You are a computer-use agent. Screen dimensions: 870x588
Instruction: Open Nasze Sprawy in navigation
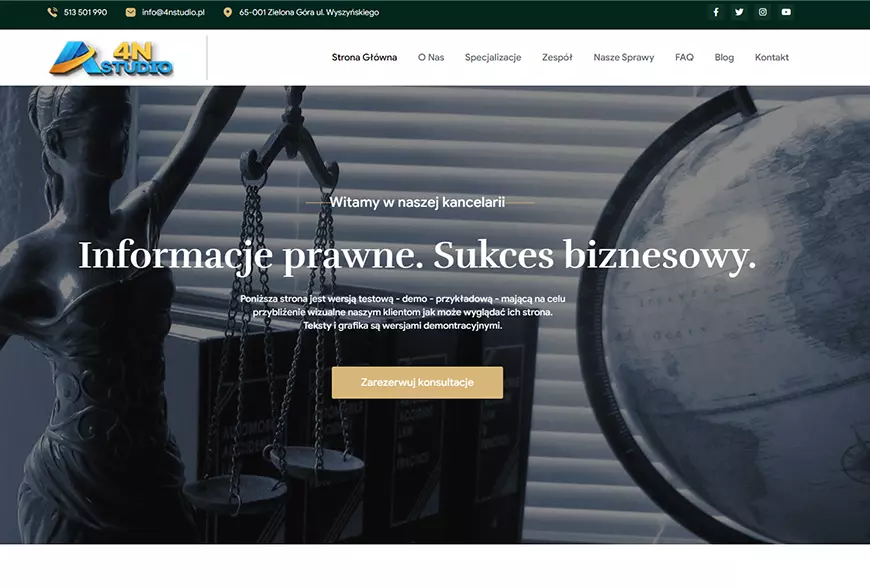pyautogui.click(x=624, y=57)
